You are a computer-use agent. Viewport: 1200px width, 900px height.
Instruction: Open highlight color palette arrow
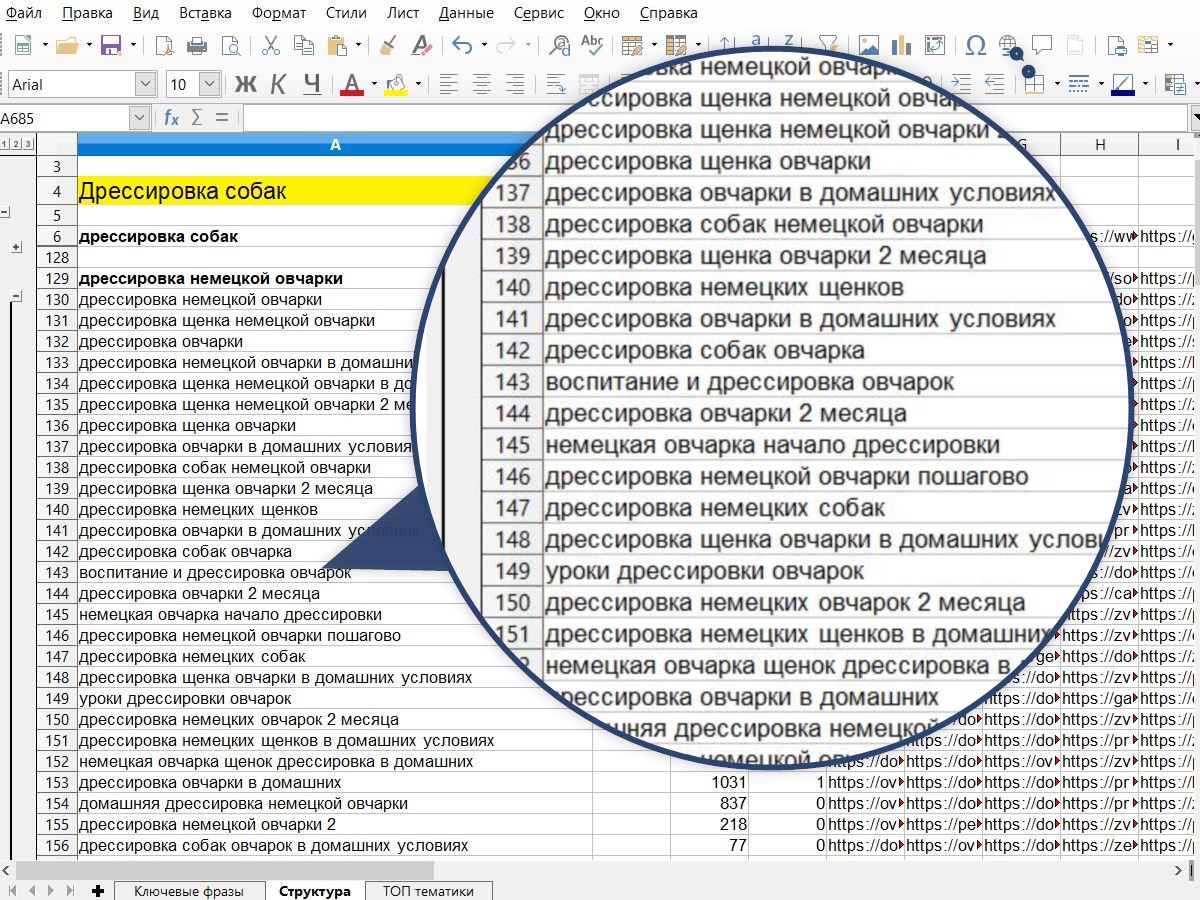pyautogui.click(x=418, y=84)
